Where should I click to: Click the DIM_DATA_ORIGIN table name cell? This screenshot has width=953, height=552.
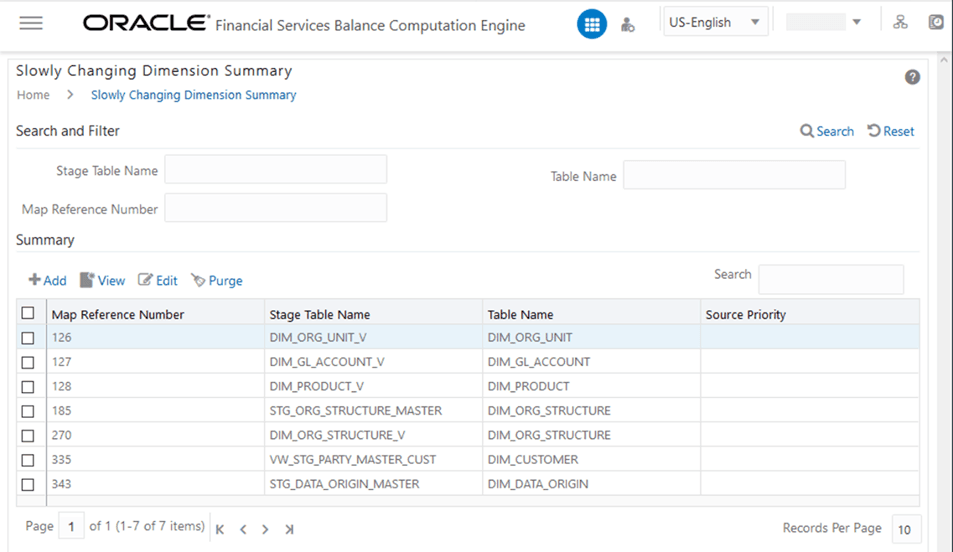coord(591,484)
